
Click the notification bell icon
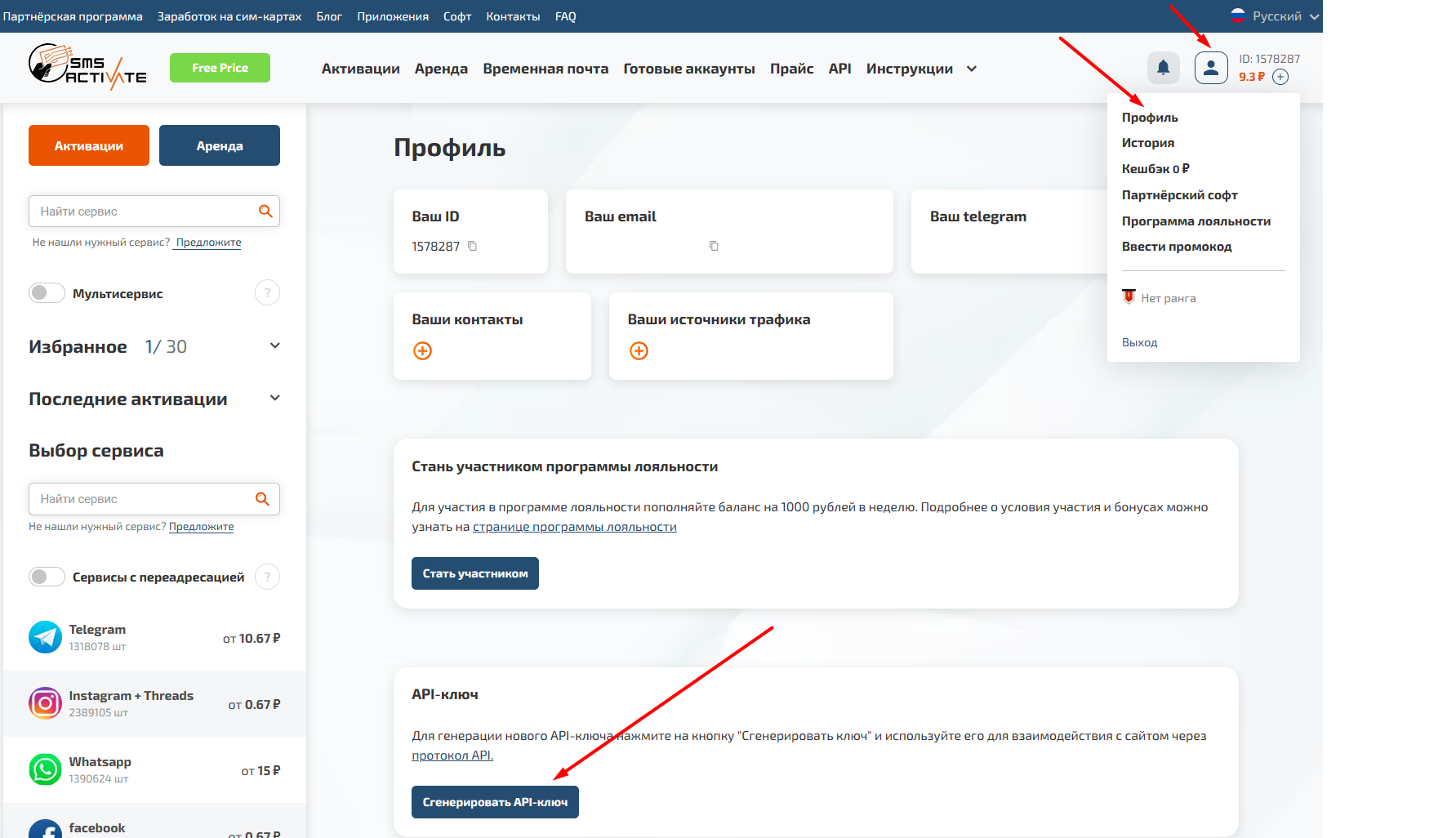[1163, 68]
